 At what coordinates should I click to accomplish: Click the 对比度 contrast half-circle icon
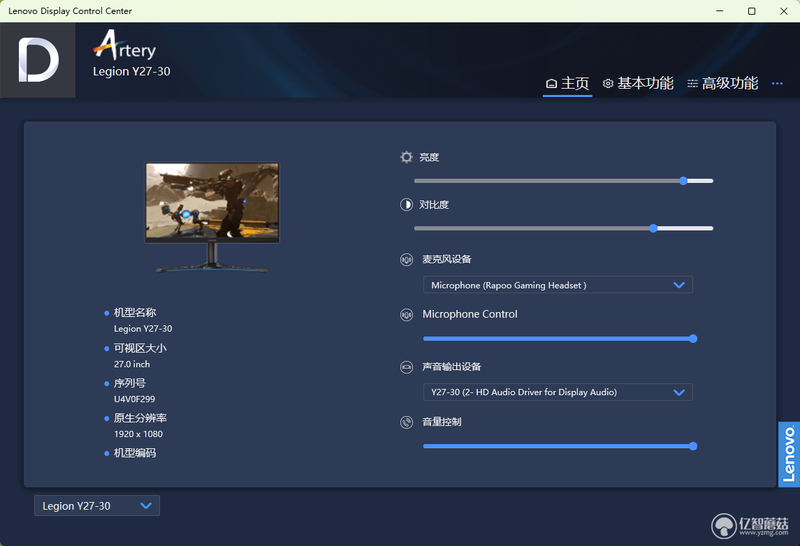point(406,205)
